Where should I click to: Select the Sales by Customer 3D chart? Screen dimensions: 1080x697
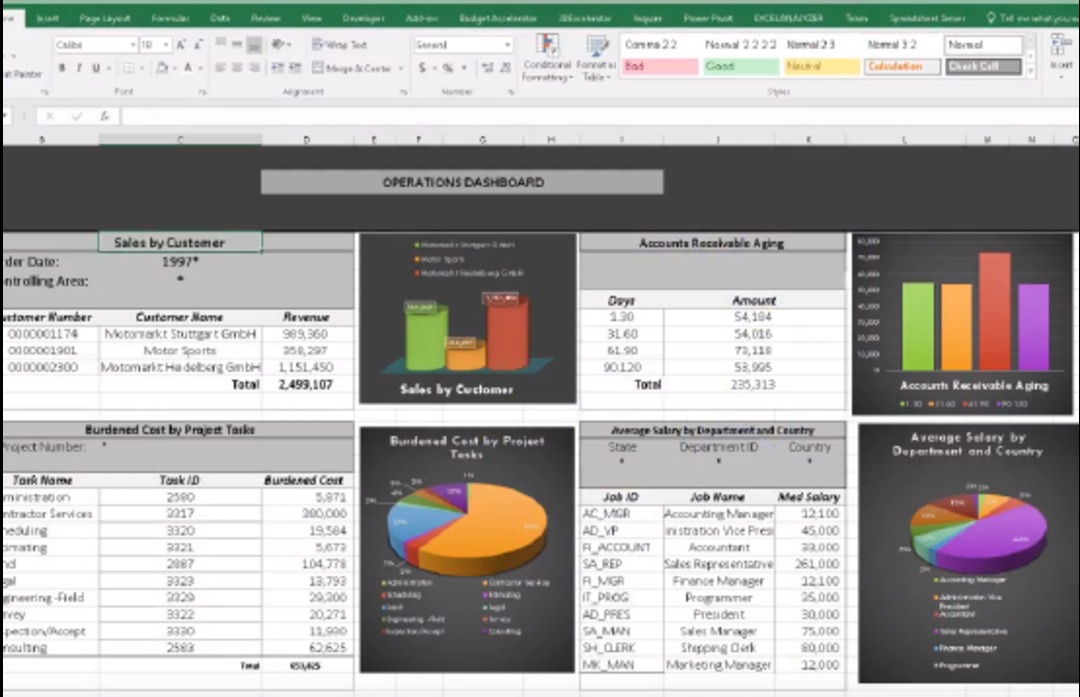point(468,318)
